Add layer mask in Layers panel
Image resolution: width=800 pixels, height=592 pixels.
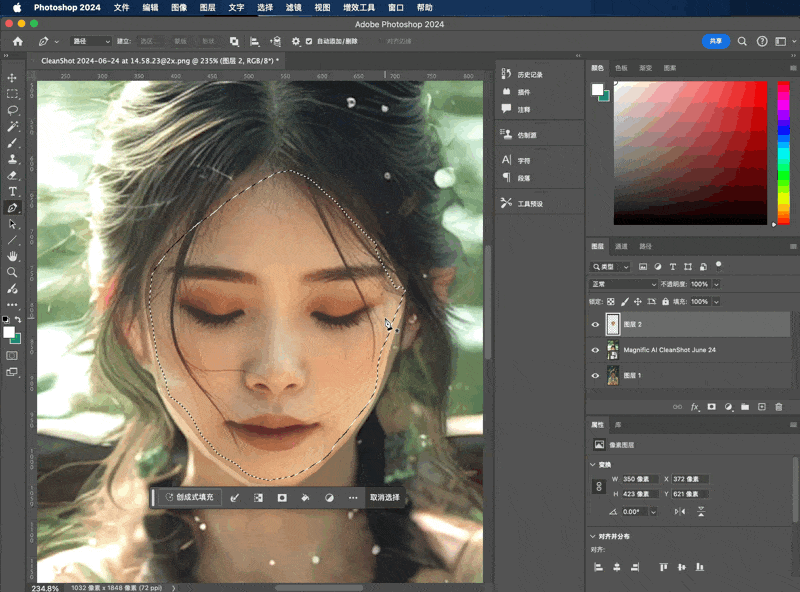pyautogui.click(x=711, y=407)
